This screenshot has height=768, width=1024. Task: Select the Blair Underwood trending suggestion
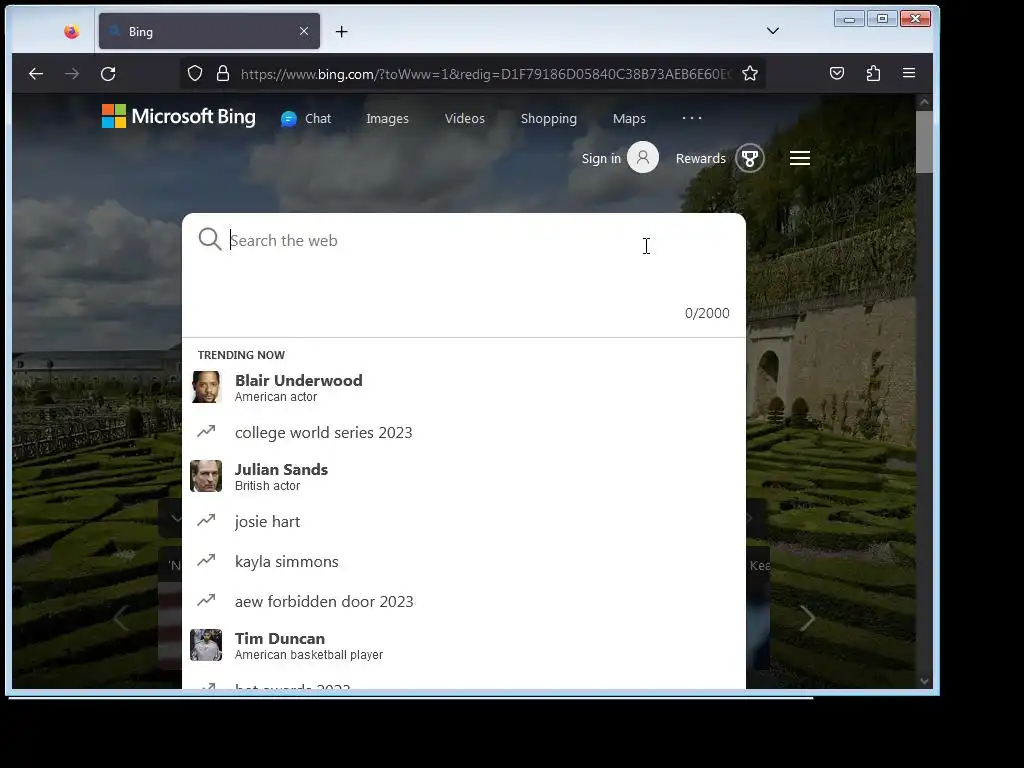click(464, 387)
